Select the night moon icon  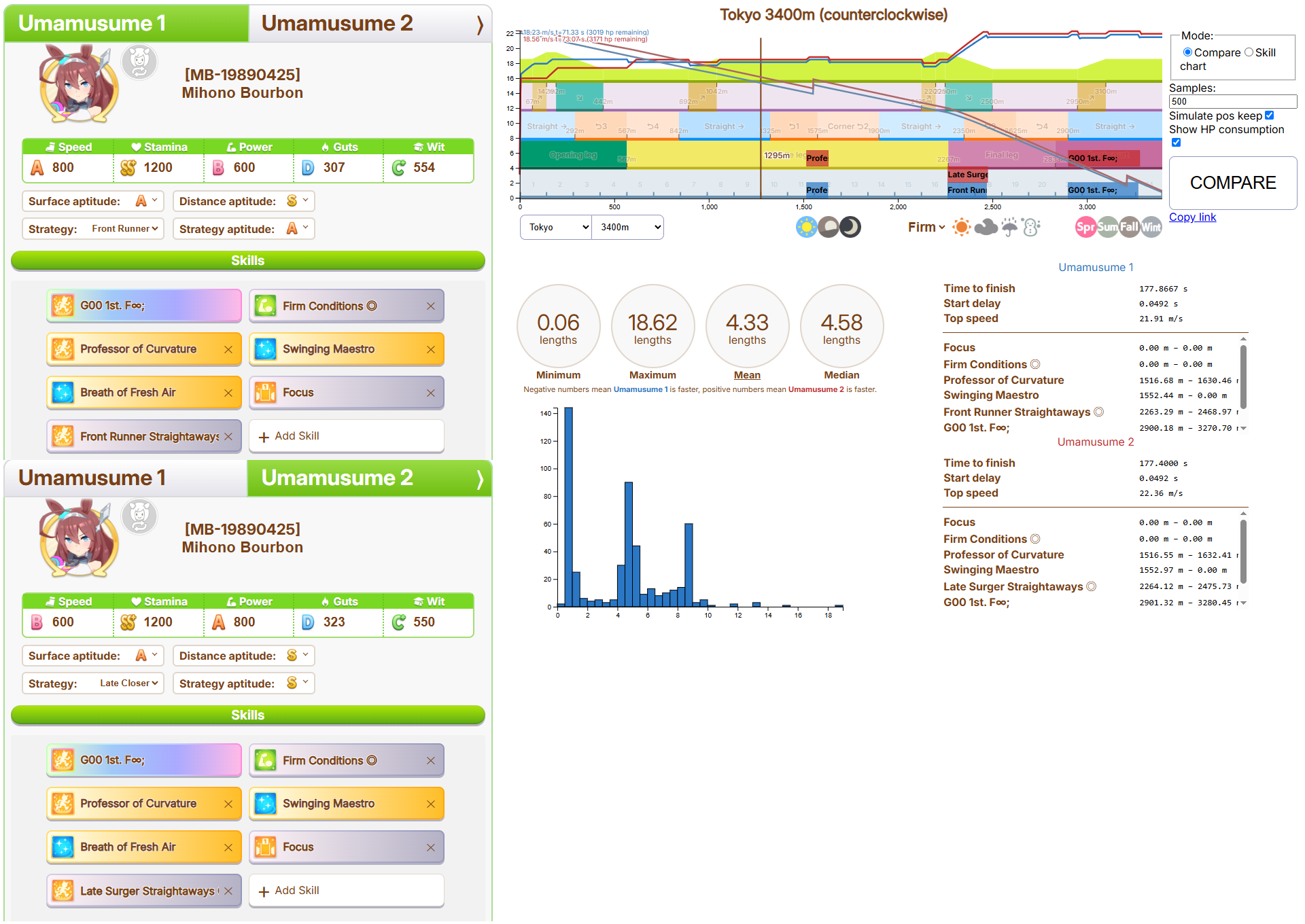pos(850,227)
